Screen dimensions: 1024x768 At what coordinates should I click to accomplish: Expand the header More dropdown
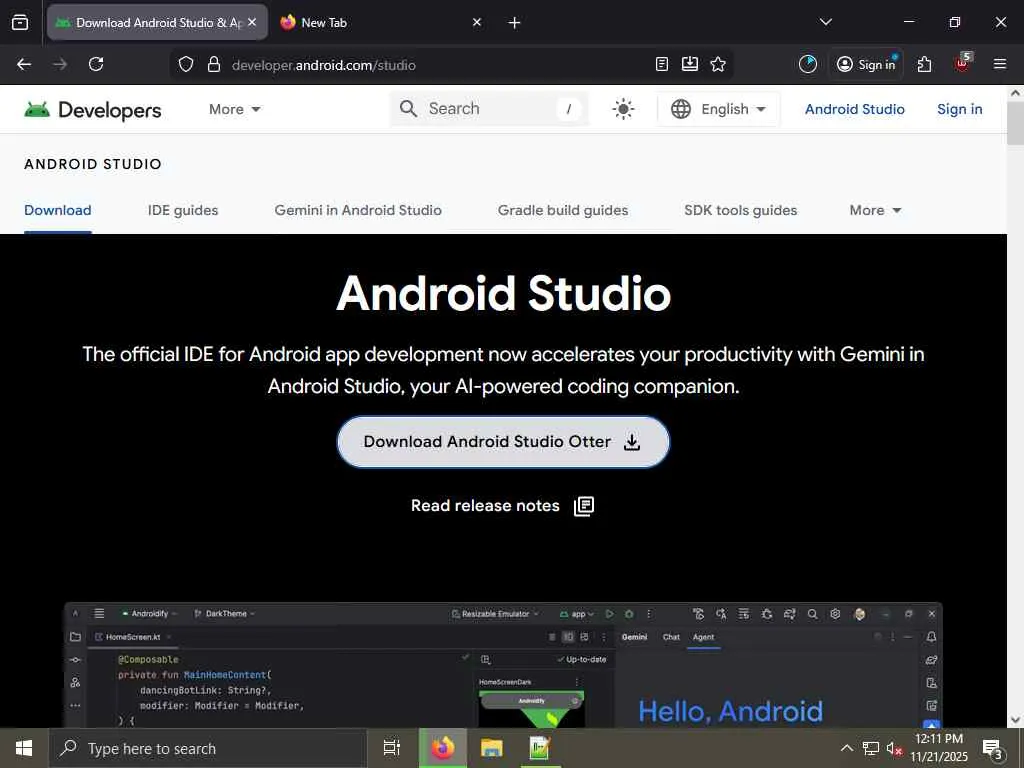(x=234, y=109)
